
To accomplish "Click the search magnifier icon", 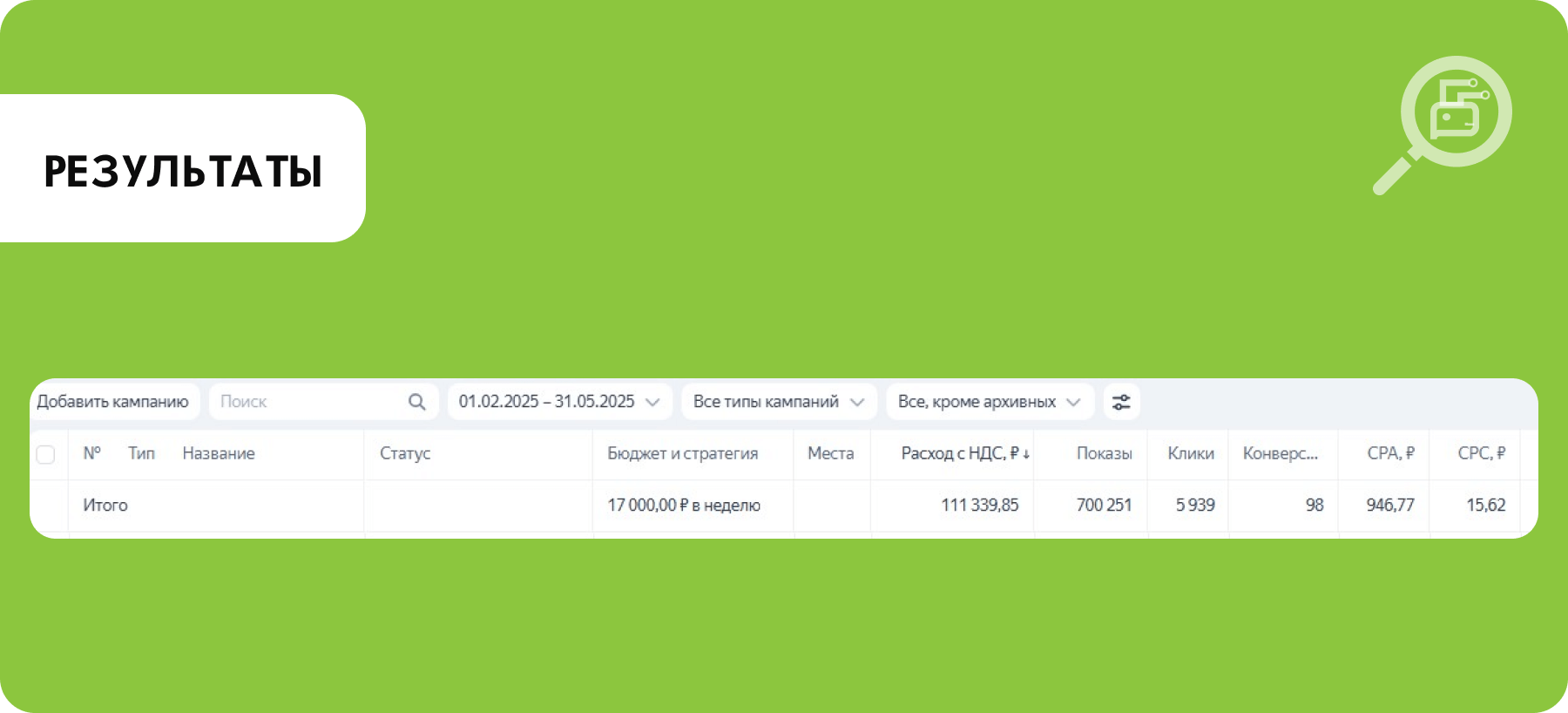I will pos(416,402).
